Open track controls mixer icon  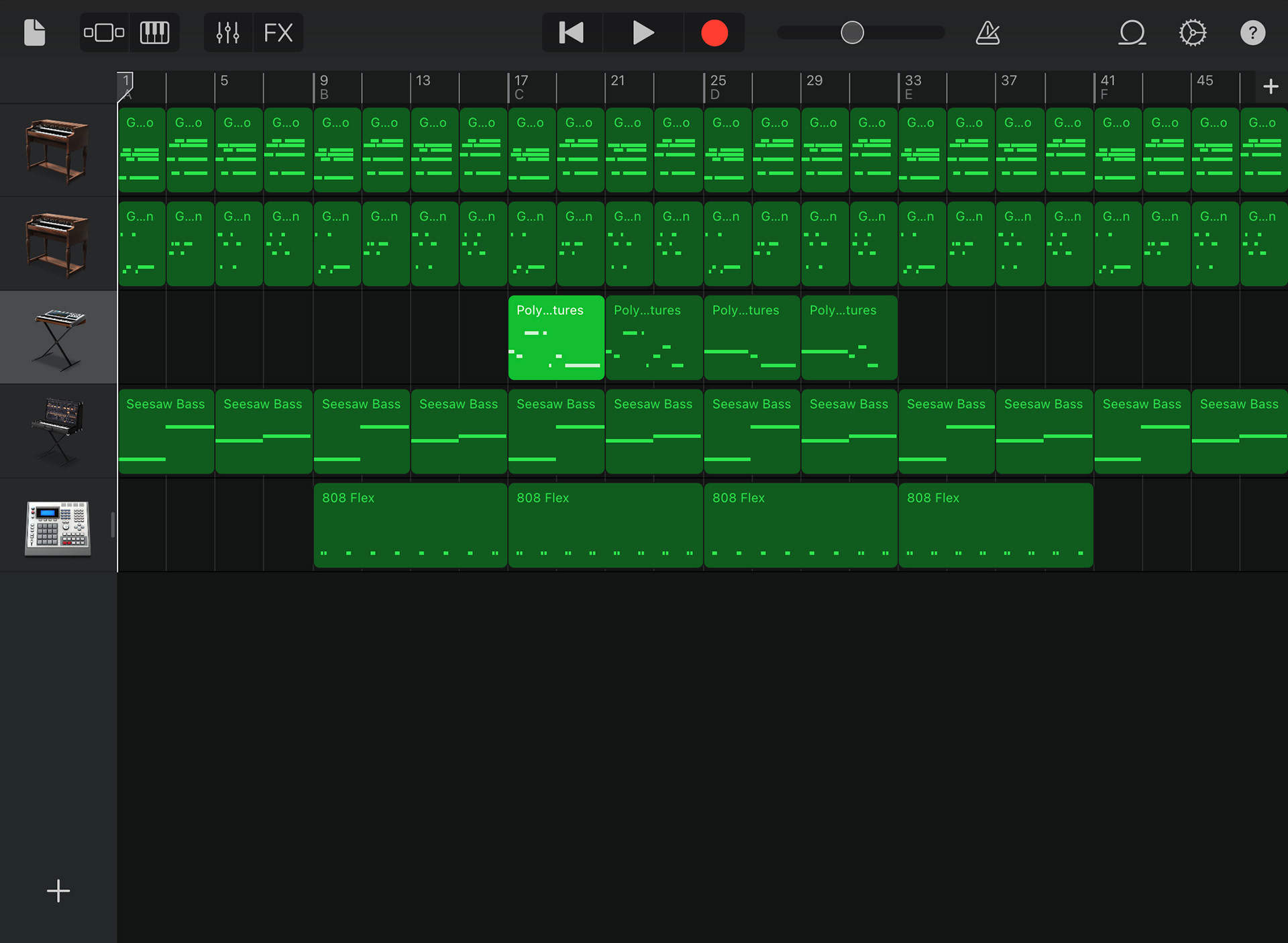[x=228, y=32]
